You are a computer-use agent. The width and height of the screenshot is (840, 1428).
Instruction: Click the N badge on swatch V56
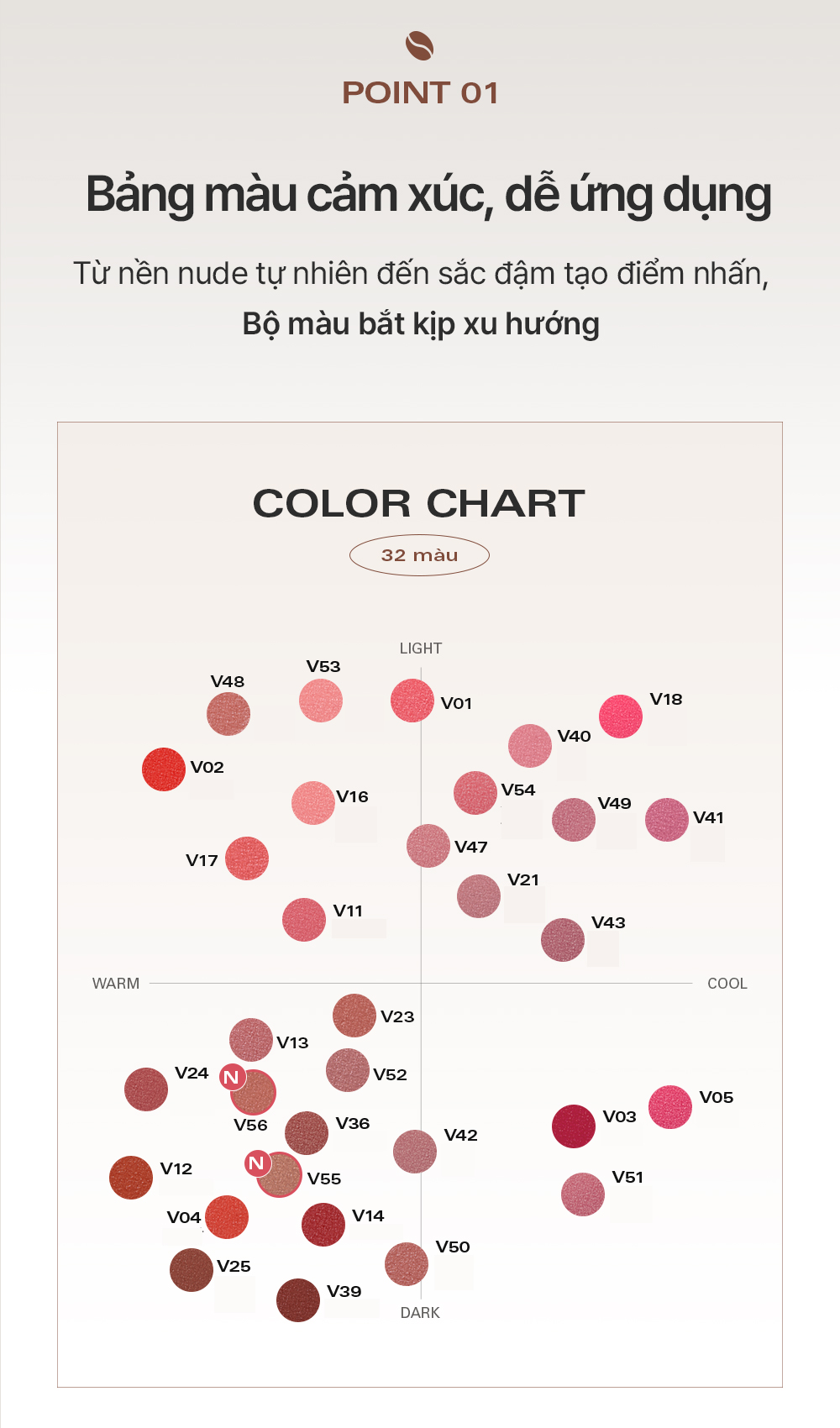(x=232, y=1077)
